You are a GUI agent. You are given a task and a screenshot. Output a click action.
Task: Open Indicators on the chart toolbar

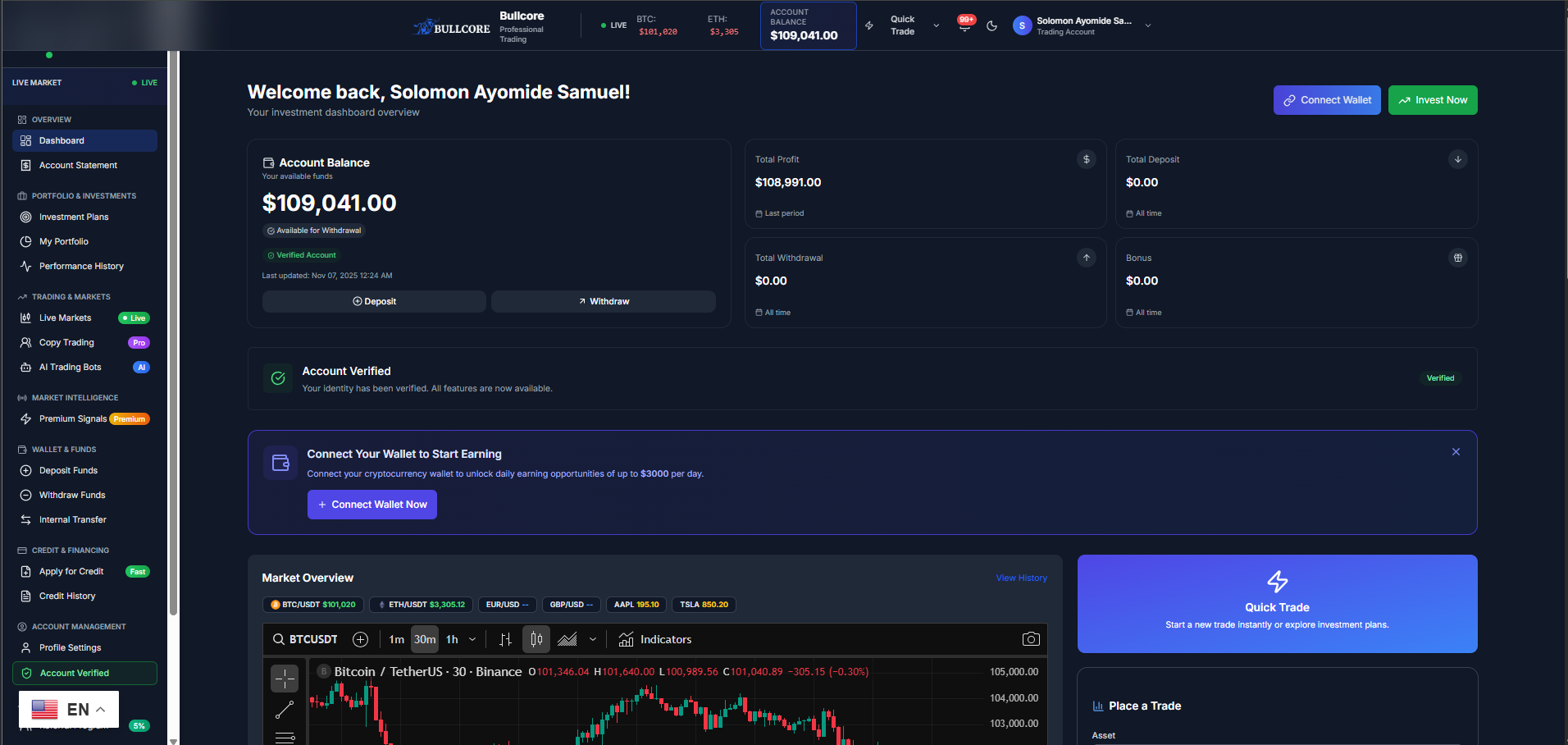tap(655, 639)
